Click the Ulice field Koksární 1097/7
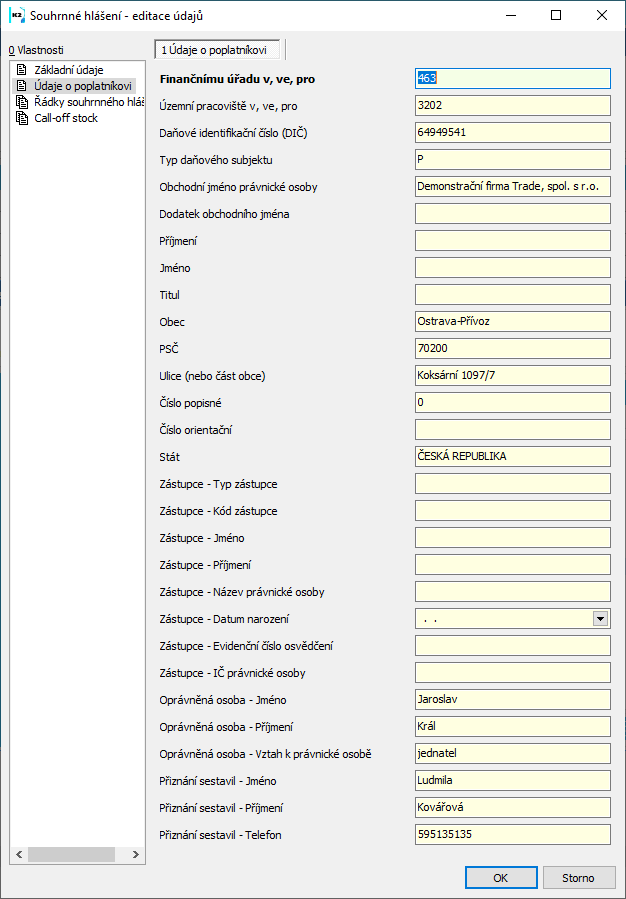The height and width of the screenshot is (899, 626). pyautogui.click(x=512, y=376)
